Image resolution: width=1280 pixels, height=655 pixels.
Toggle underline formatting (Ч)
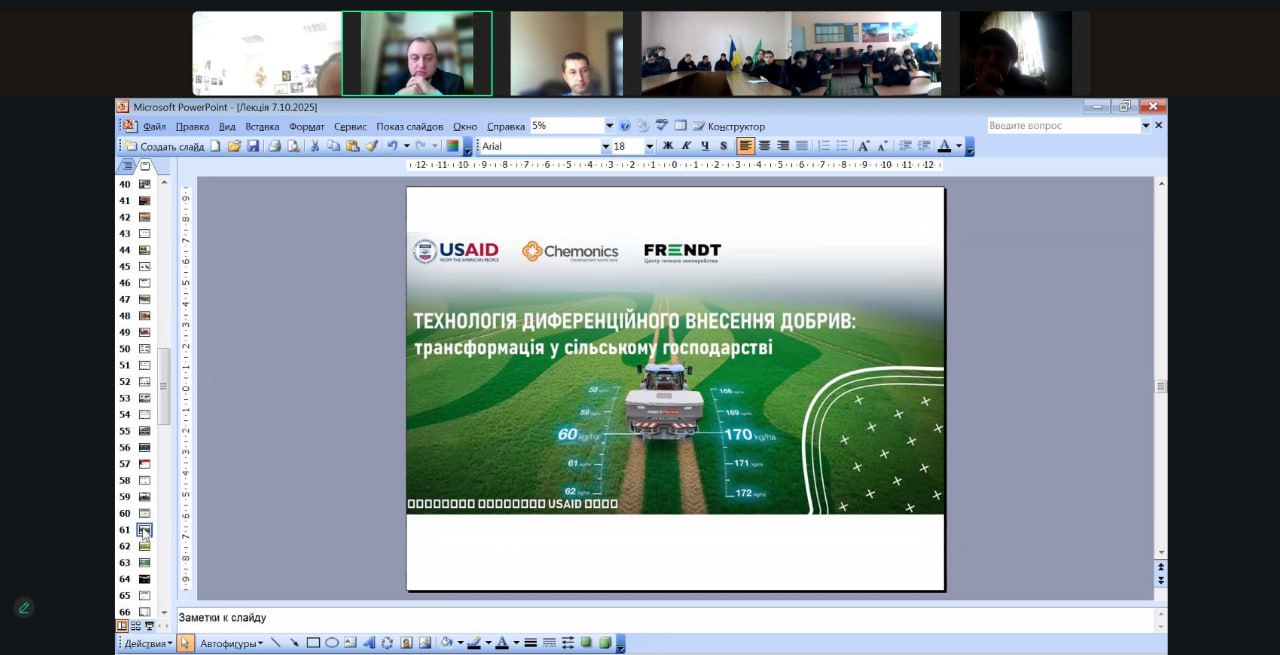click(x=705, y=146)
